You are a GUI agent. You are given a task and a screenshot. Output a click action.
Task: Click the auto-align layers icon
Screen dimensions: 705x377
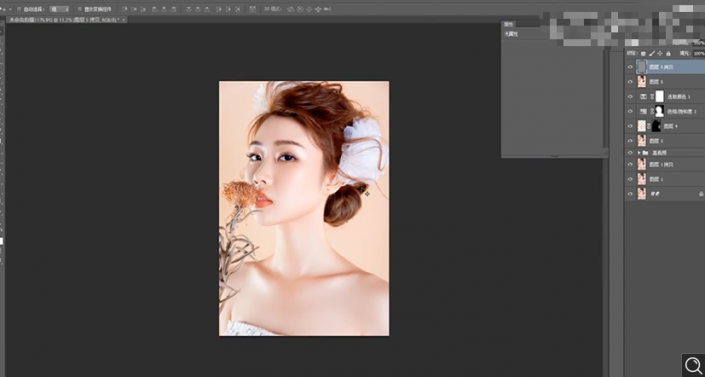point(253,9)
